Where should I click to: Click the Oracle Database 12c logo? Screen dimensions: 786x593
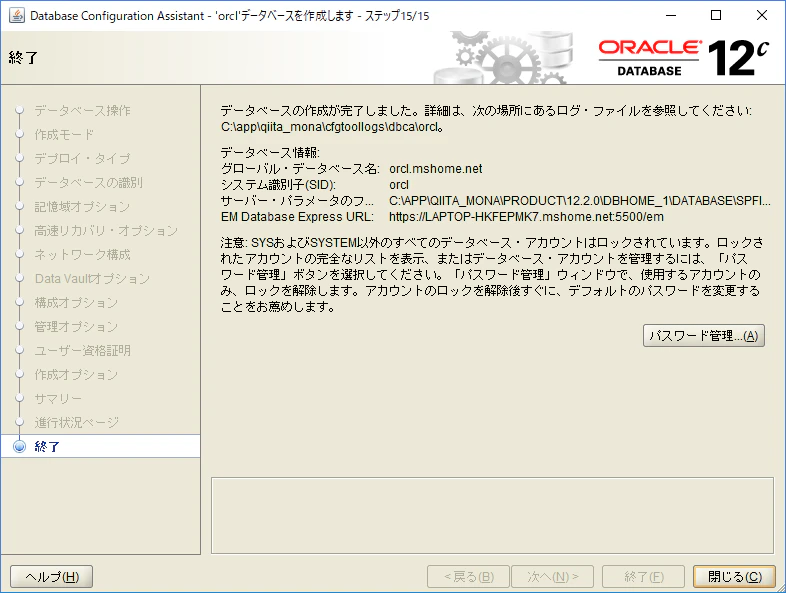click(683, 58)
